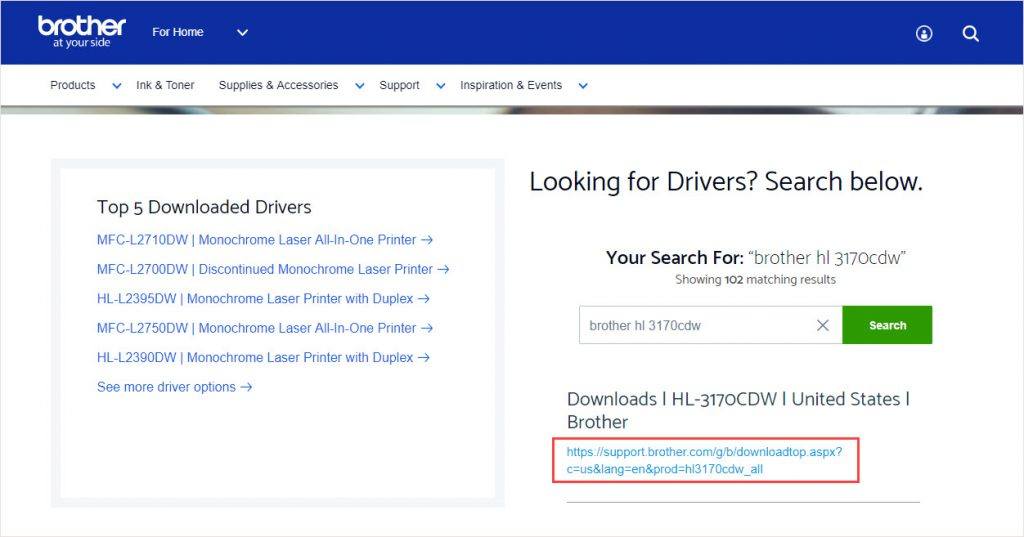This screenshot has width=1024, height=537.
Task: Click the Showing 102 matching results text
Action: [x=756, y=280]
